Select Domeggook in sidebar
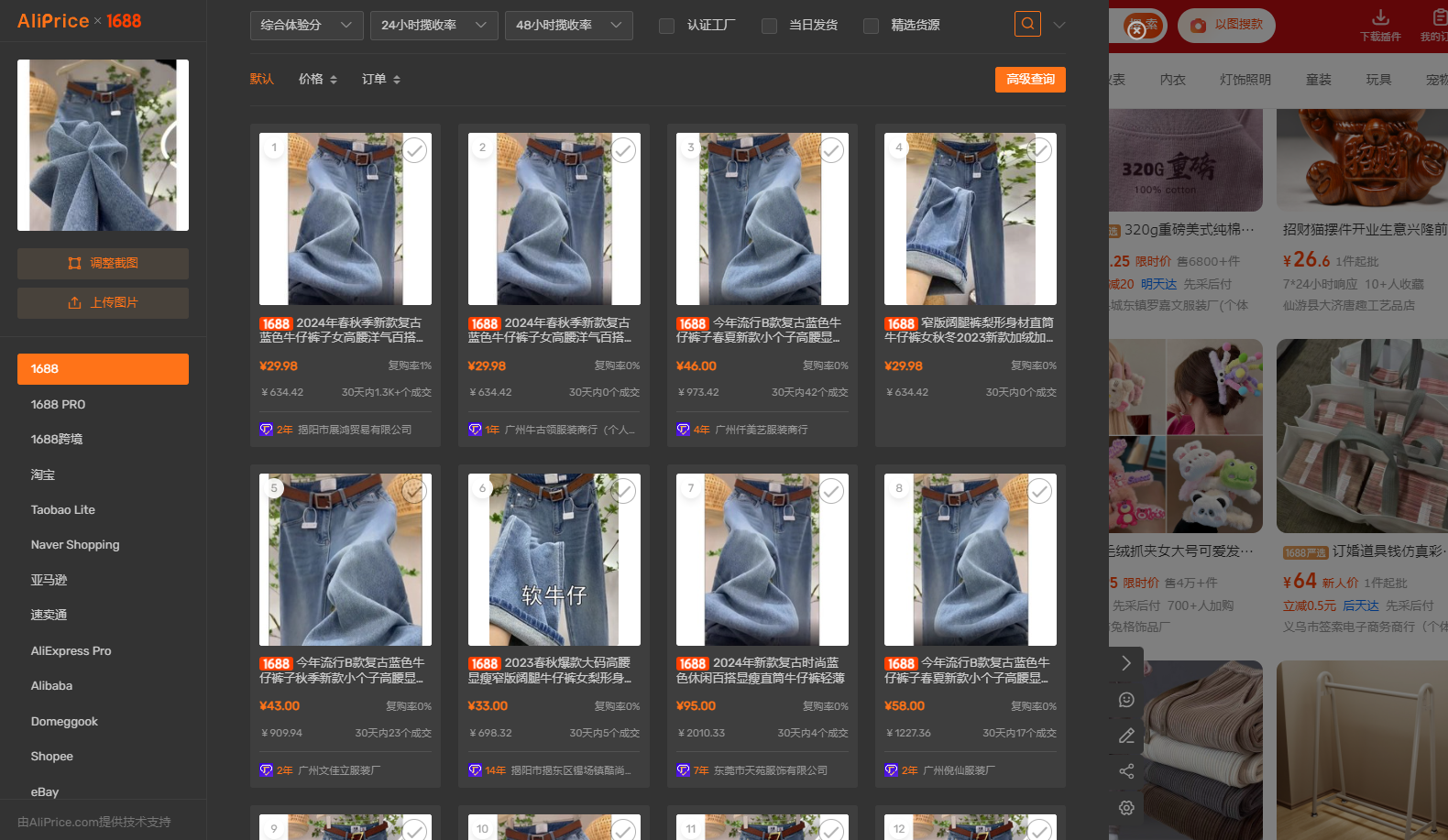The image size is (1448, 840). (64, 722)
